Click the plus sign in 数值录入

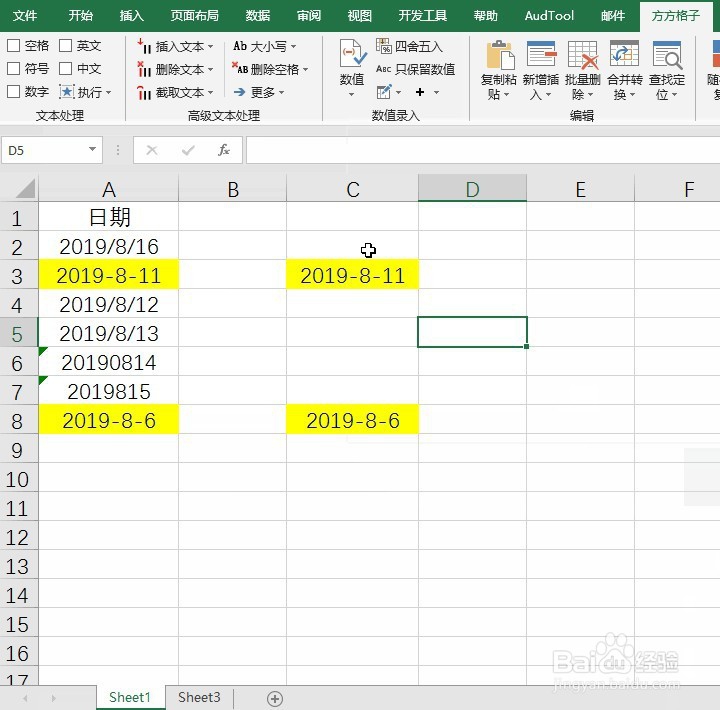[x=420, y=92]
